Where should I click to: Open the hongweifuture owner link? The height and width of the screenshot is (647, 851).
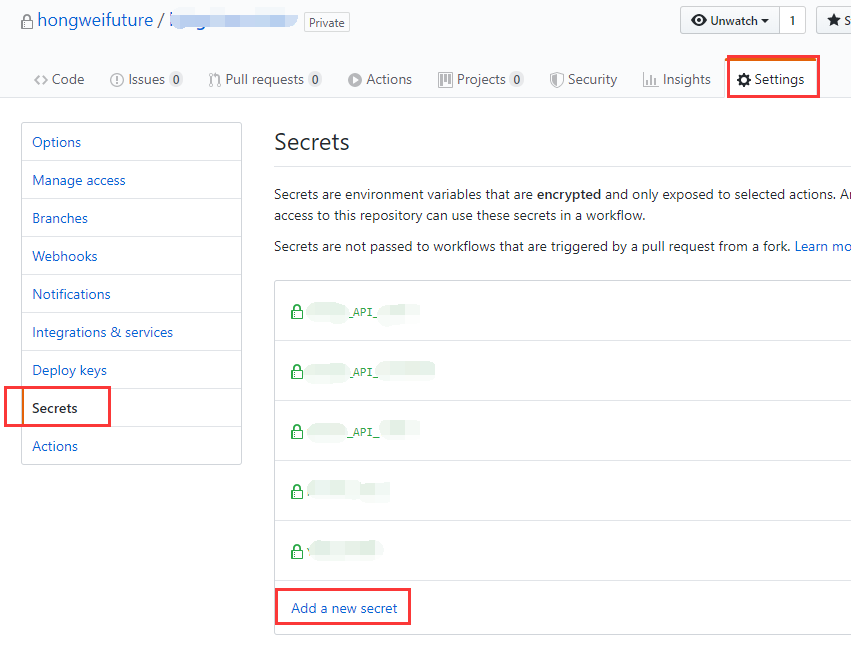click(95, 21)
